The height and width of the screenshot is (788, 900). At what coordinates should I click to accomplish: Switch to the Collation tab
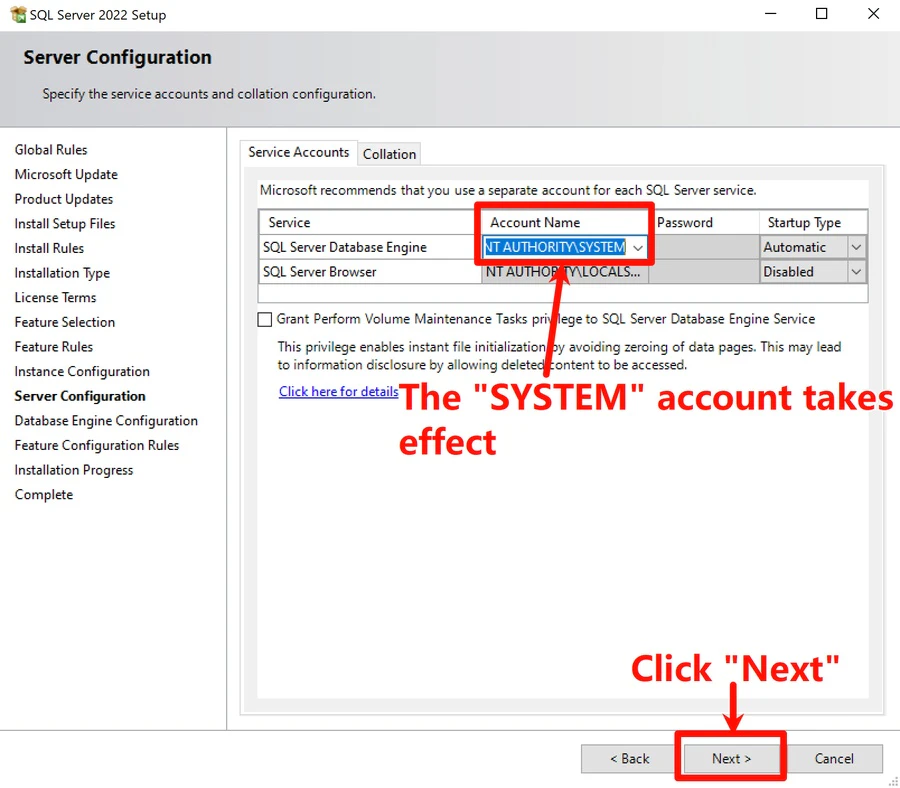[x=389, y=154]
